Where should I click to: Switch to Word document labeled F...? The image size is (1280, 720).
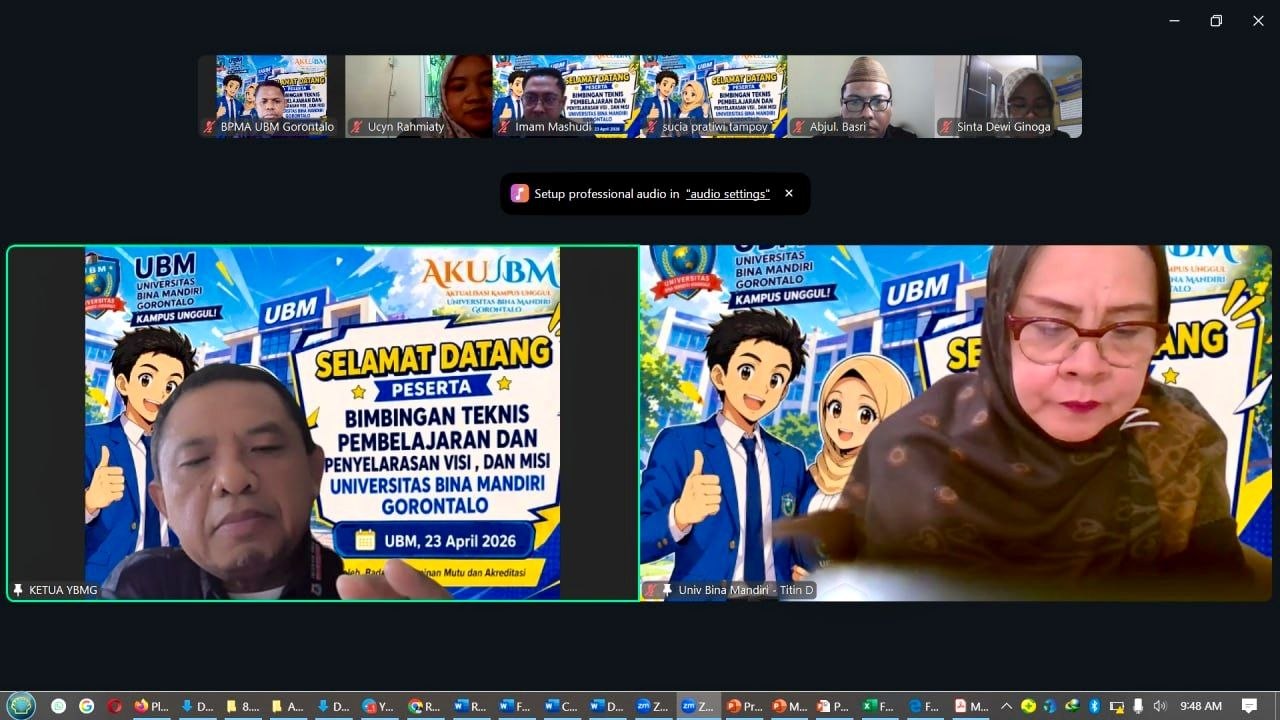tap(516, 706)
